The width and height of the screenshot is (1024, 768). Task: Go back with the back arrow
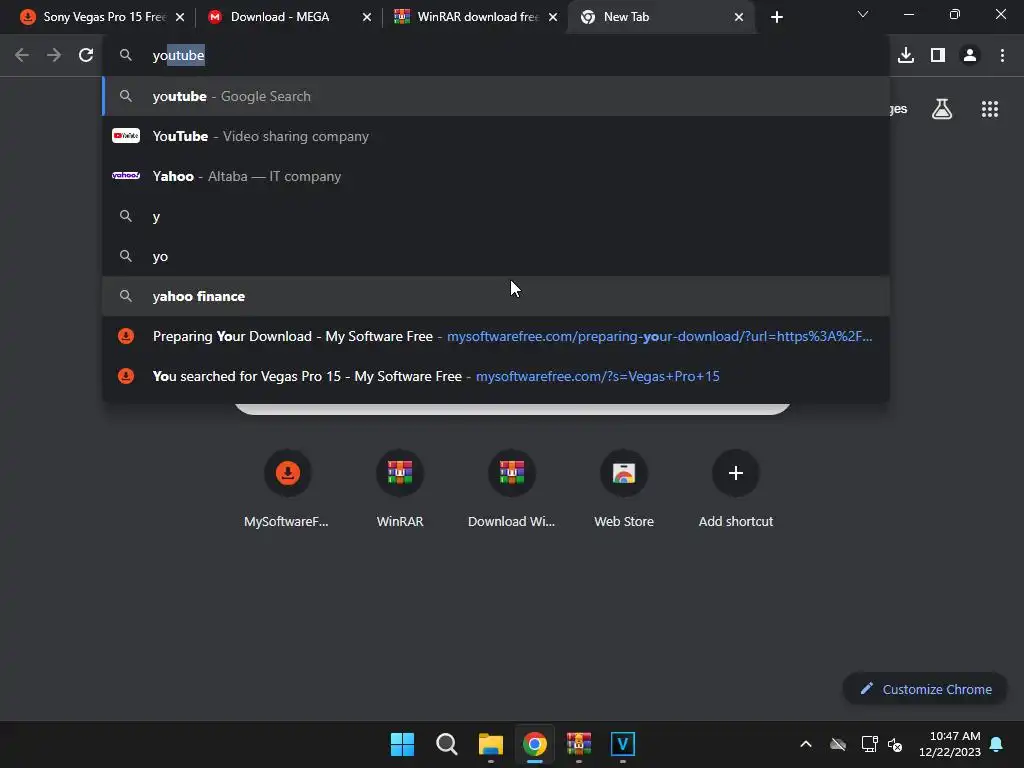[x=22, y=56]
